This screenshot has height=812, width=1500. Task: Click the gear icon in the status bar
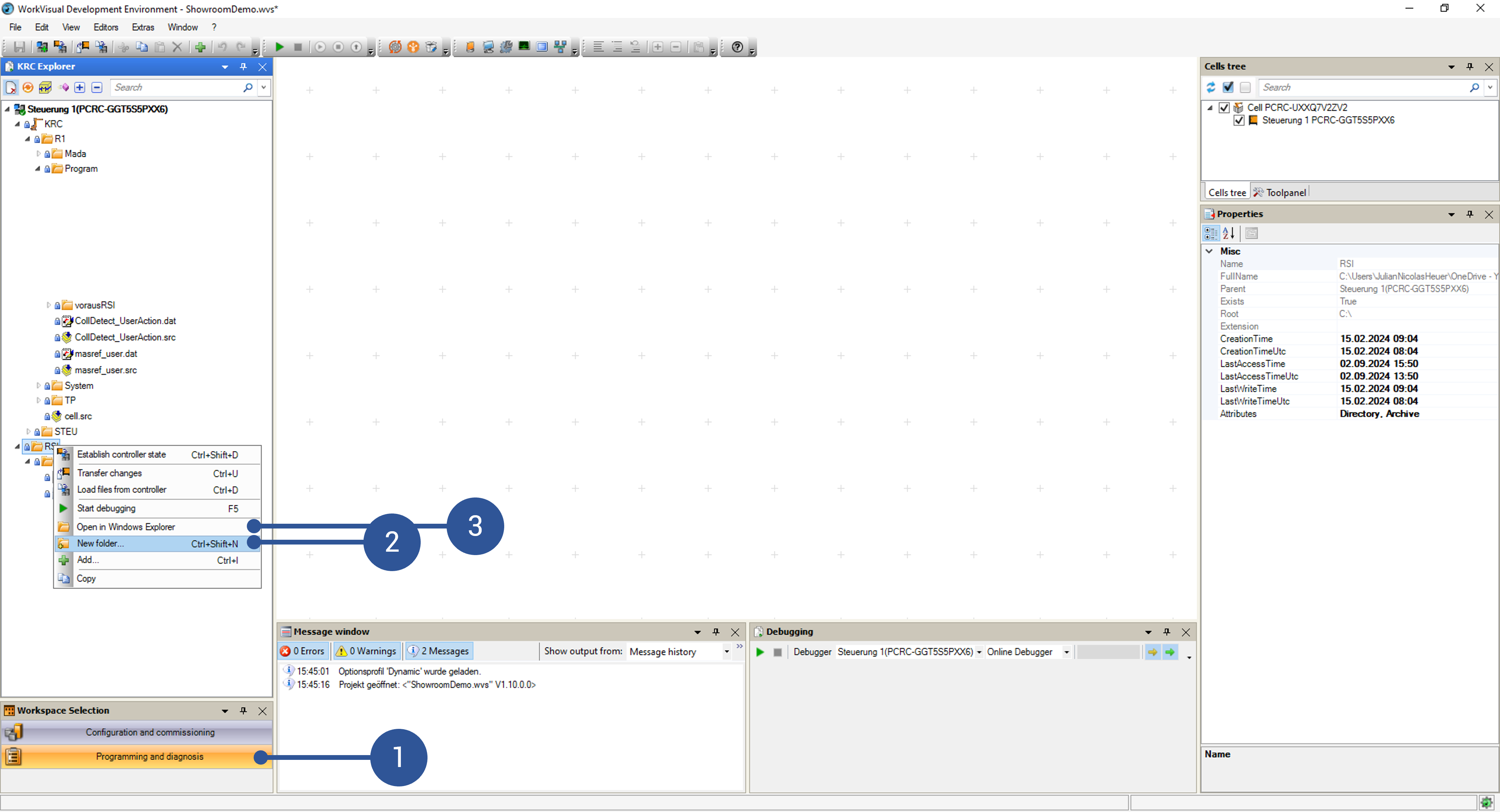1487,802
